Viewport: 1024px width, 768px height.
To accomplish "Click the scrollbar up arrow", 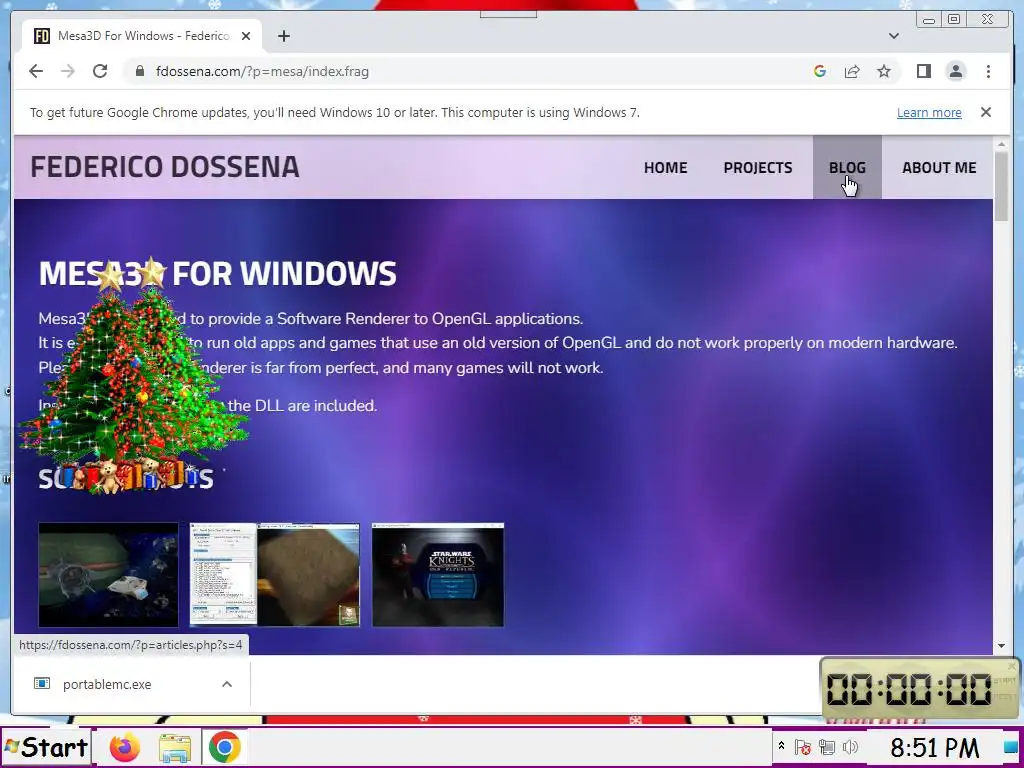I will click(1001, 143).
